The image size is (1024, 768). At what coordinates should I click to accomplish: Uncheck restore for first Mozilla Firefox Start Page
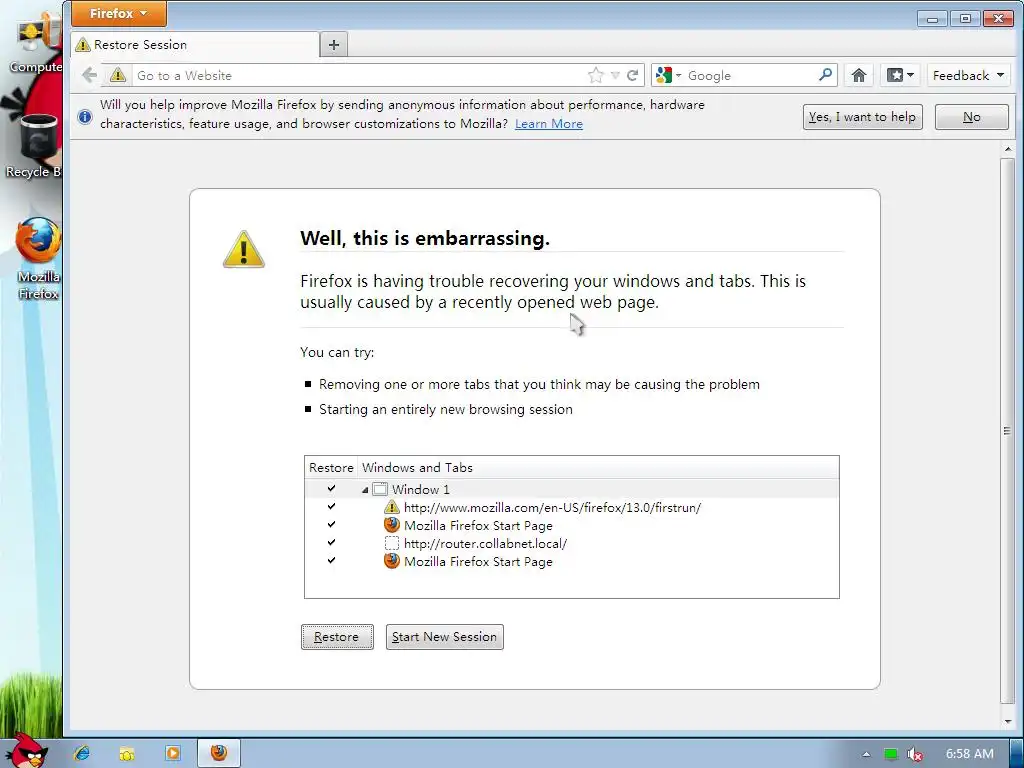coord(331,524)
